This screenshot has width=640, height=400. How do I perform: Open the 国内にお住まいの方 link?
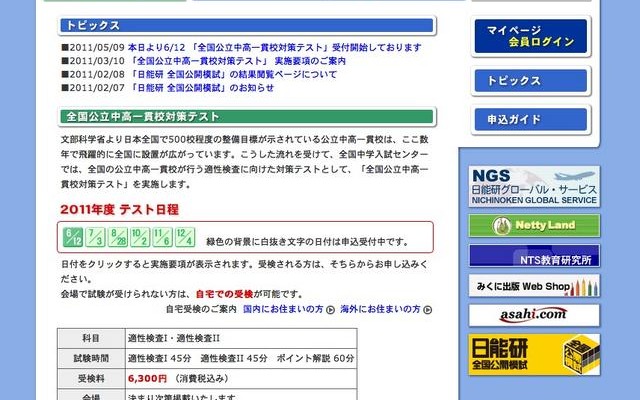[x=283, y=309]
